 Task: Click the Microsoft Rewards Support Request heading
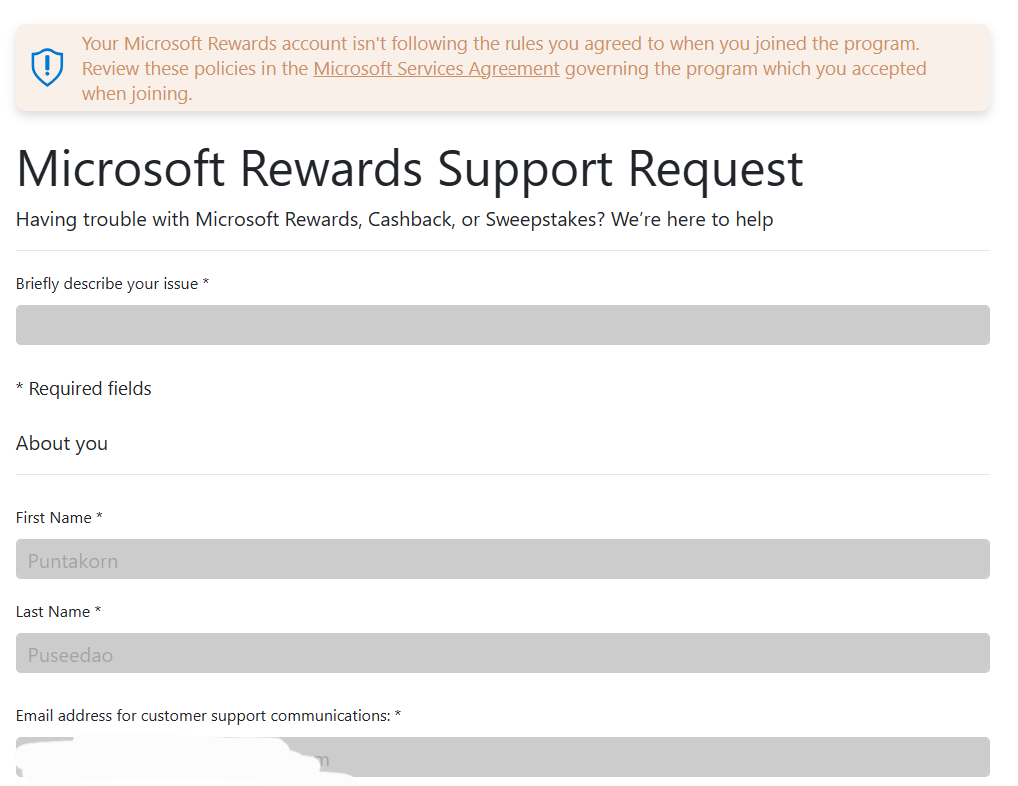click(x=409, y=169)
